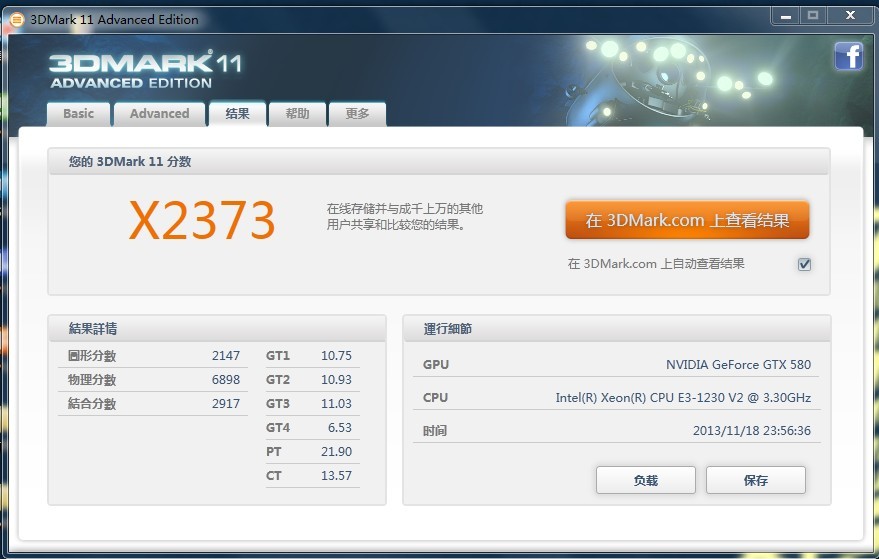Viewport: 879px width, 559px height.
Task: Switch to the Advanced tab
Action: click(x=160, y=114)
